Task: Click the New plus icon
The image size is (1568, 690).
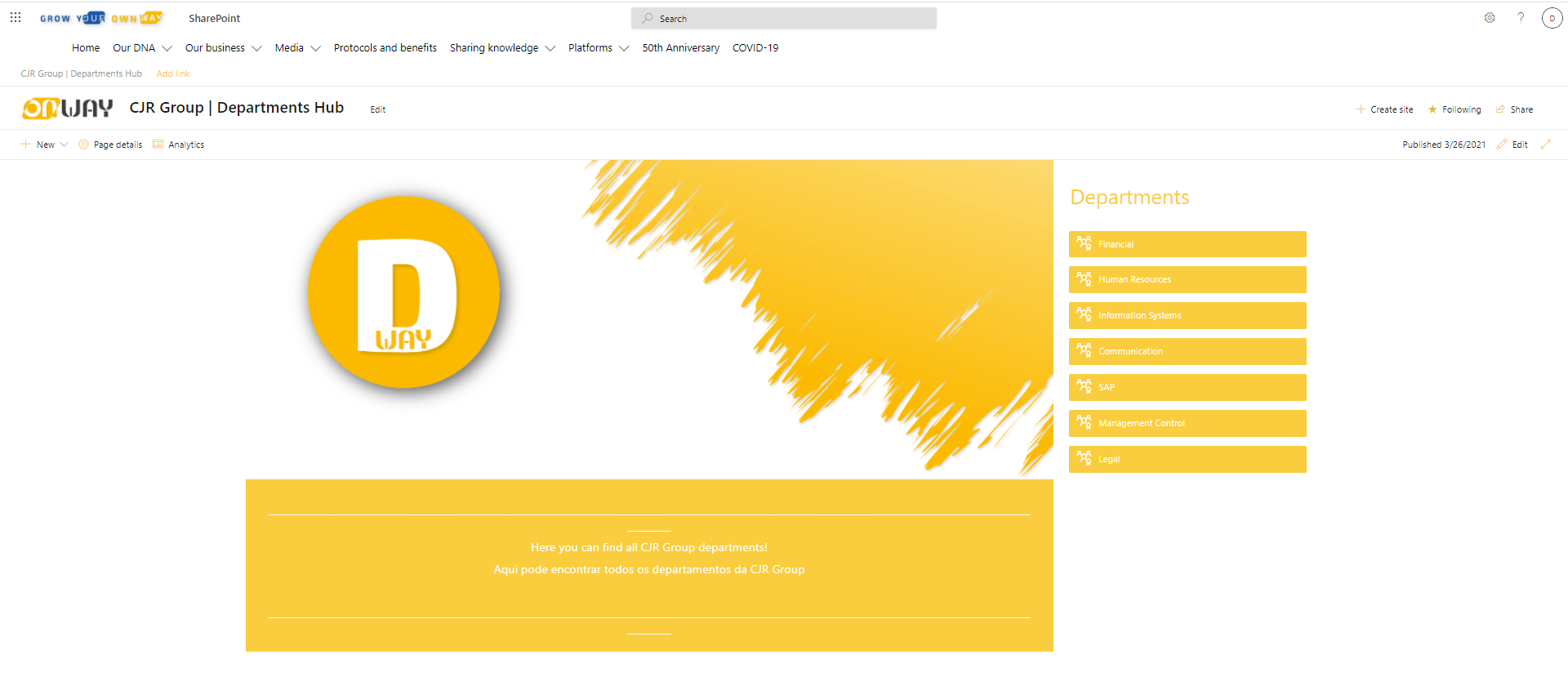Action: coord(25,145)
